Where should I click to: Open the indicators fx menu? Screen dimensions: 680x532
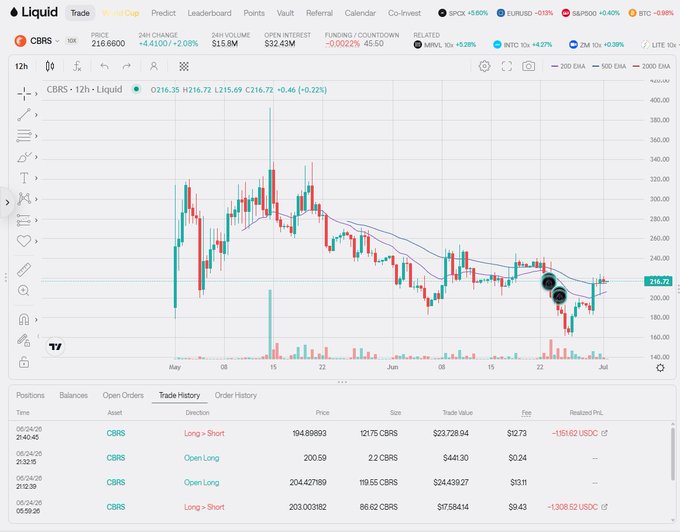tap(77, 66)
